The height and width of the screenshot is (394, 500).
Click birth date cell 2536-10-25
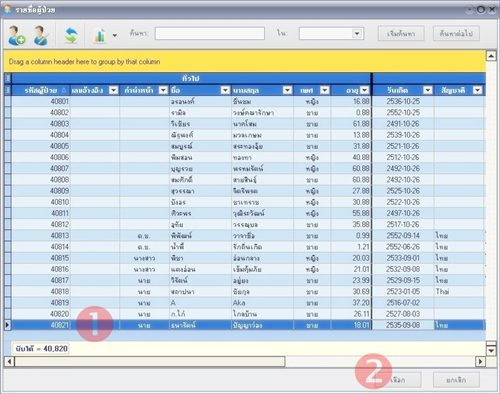pos(403,101)
